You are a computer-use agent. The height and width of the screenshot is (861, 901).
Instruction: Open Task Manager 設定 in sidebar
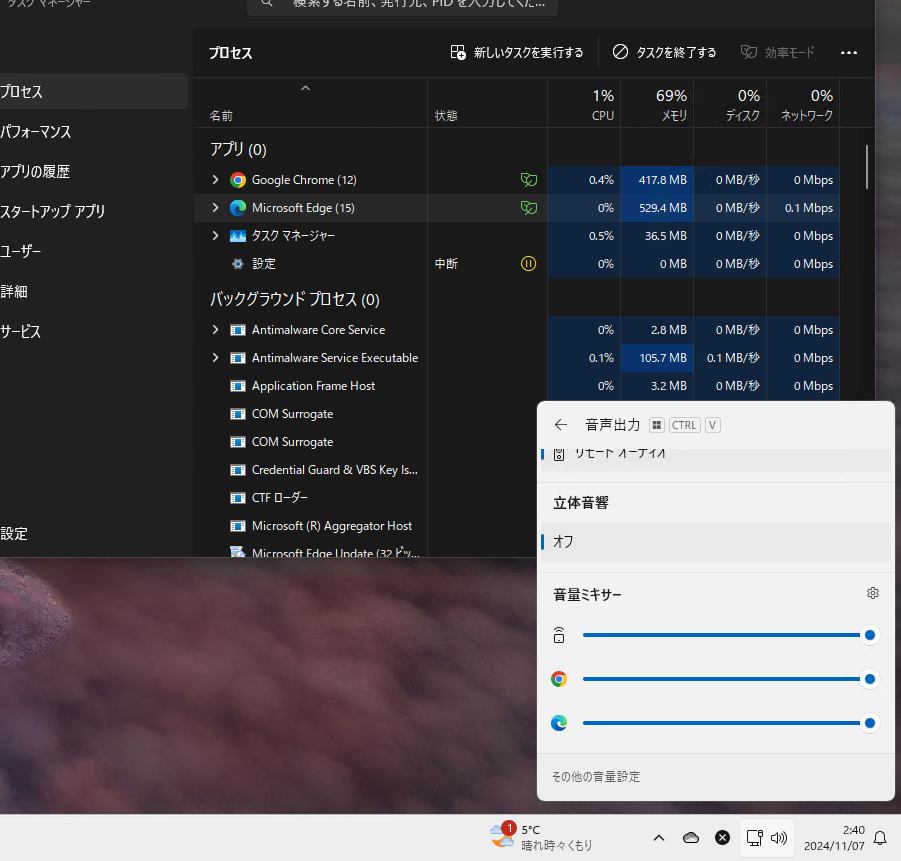pyautogui.click(x=94, y=533)
